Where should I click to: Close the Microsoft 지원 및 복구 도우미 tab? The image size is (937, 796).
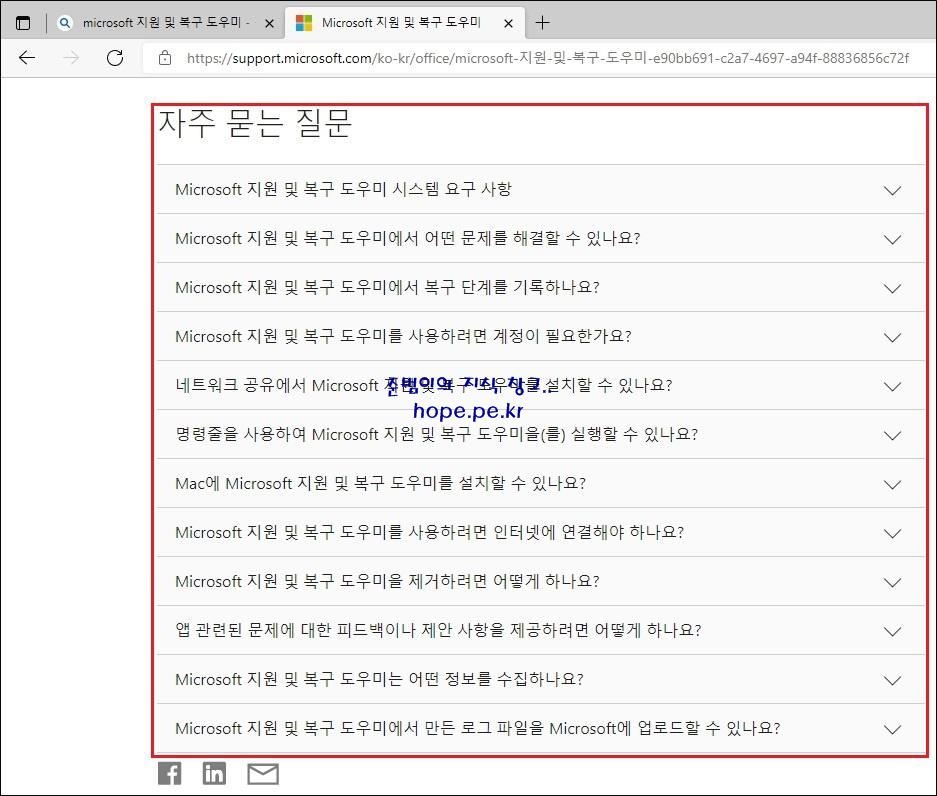tap(509, 23)
